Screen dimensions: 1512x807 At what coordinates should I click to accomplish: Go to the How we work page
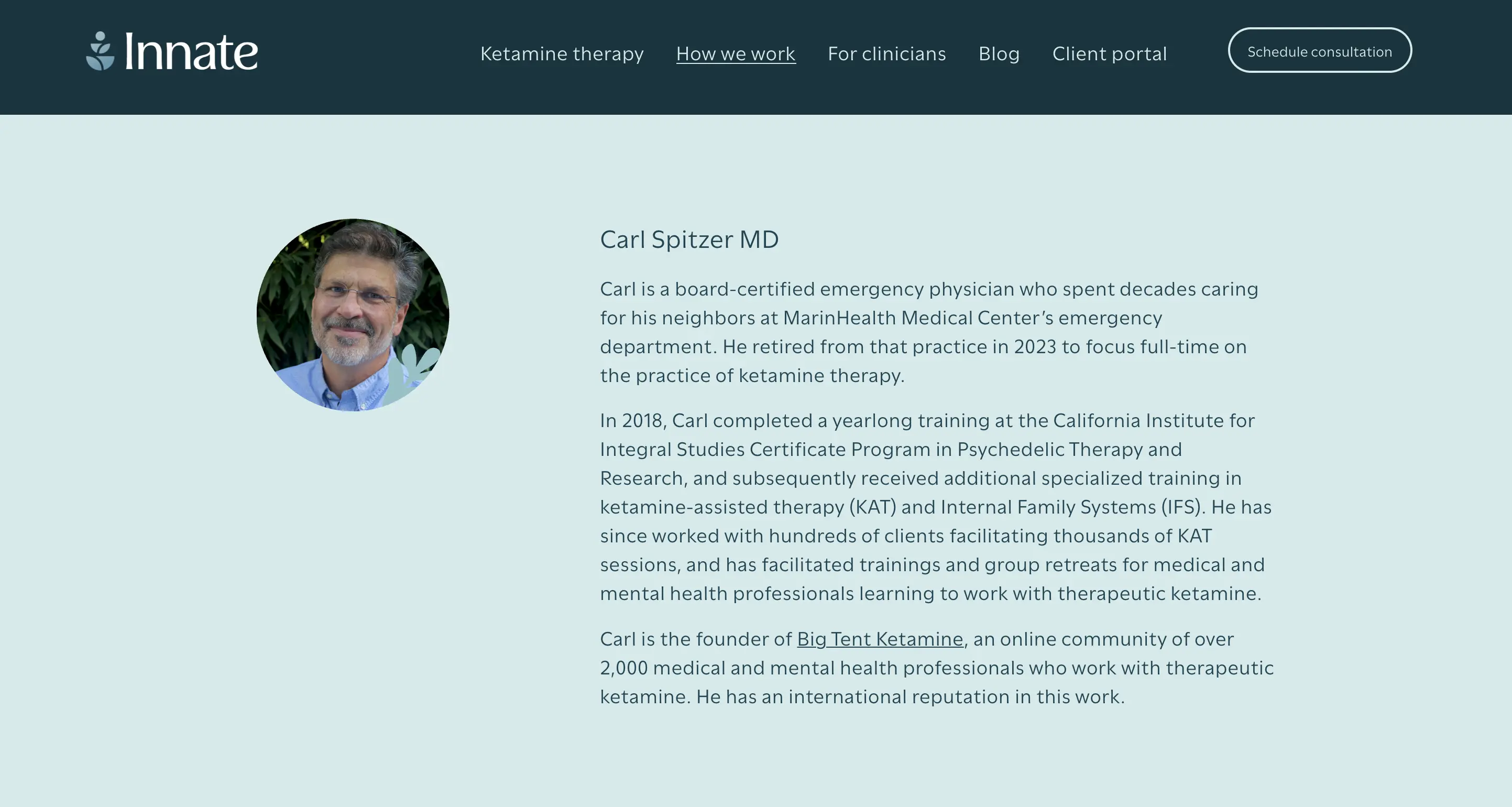tap(736, 53)
